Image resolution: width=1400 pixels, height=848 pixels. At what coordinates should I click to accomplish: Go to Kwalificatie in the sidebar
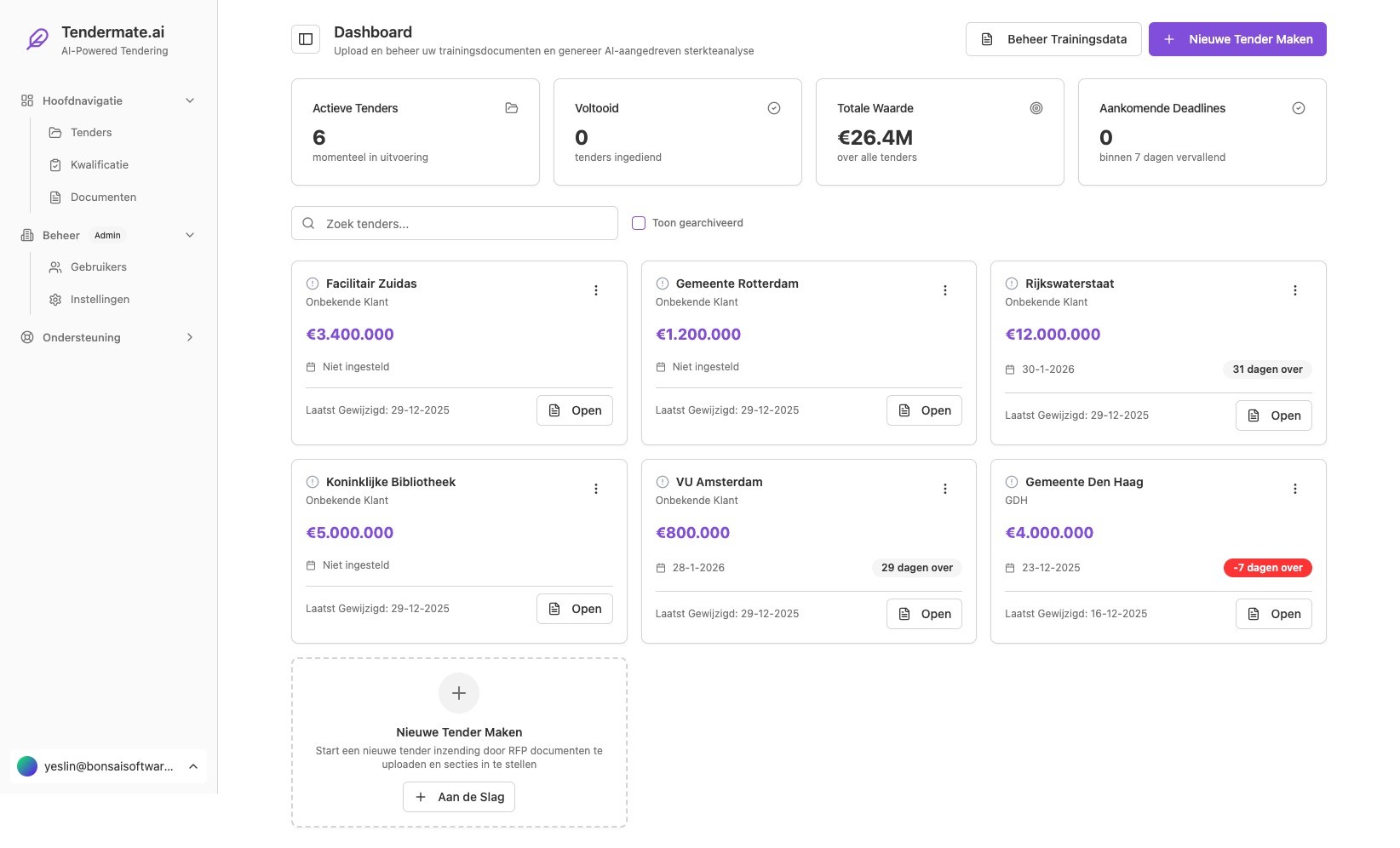99,164
